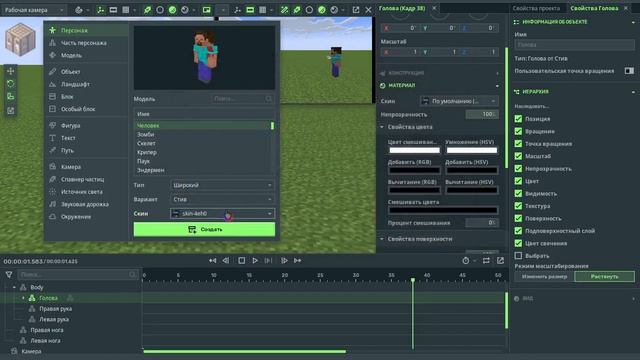Select Зомби in the model list
This screenshot has width=640, height=360.
[202, 134]
